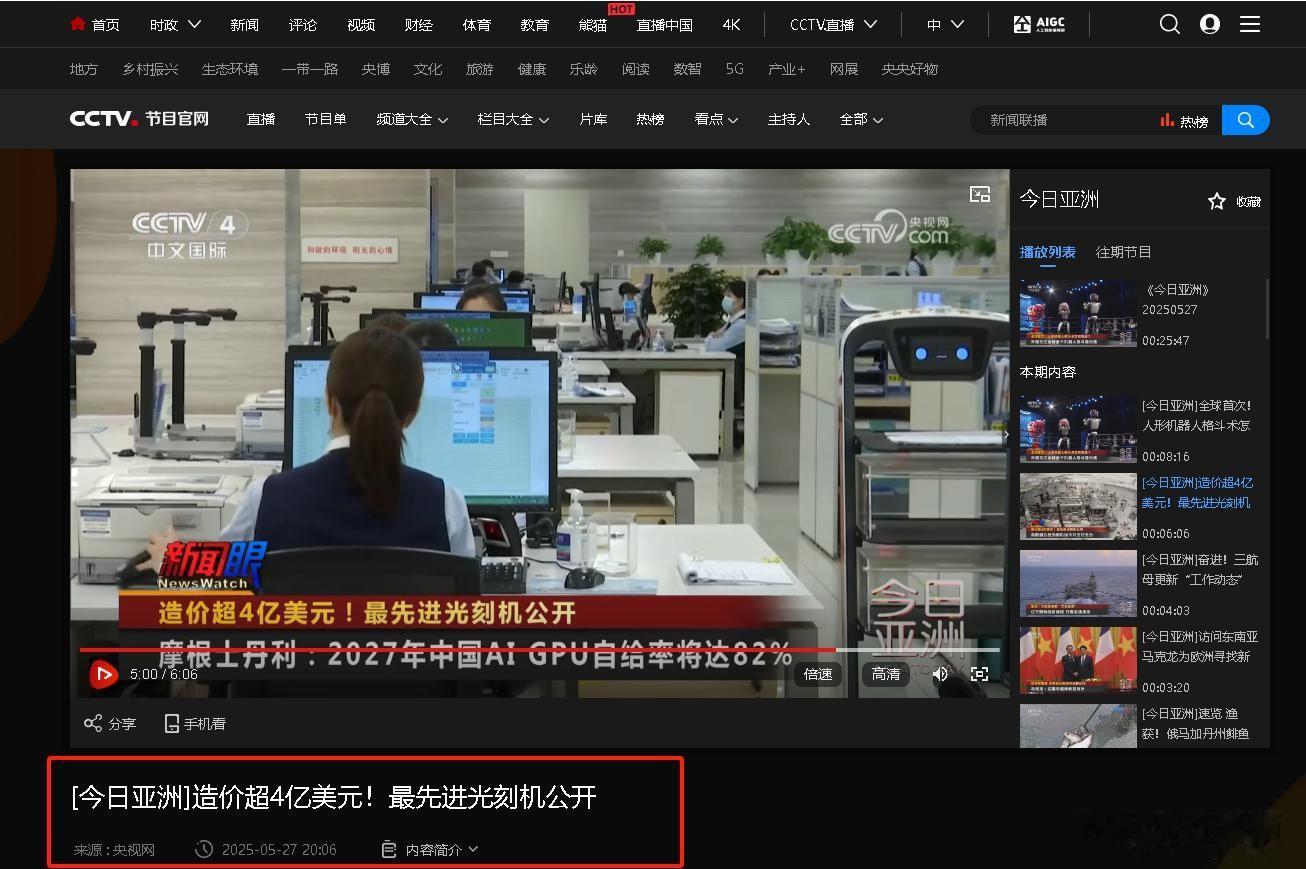1306x869 pixels.
Task: Seek on the video progress bar
Action: [540, 650]
